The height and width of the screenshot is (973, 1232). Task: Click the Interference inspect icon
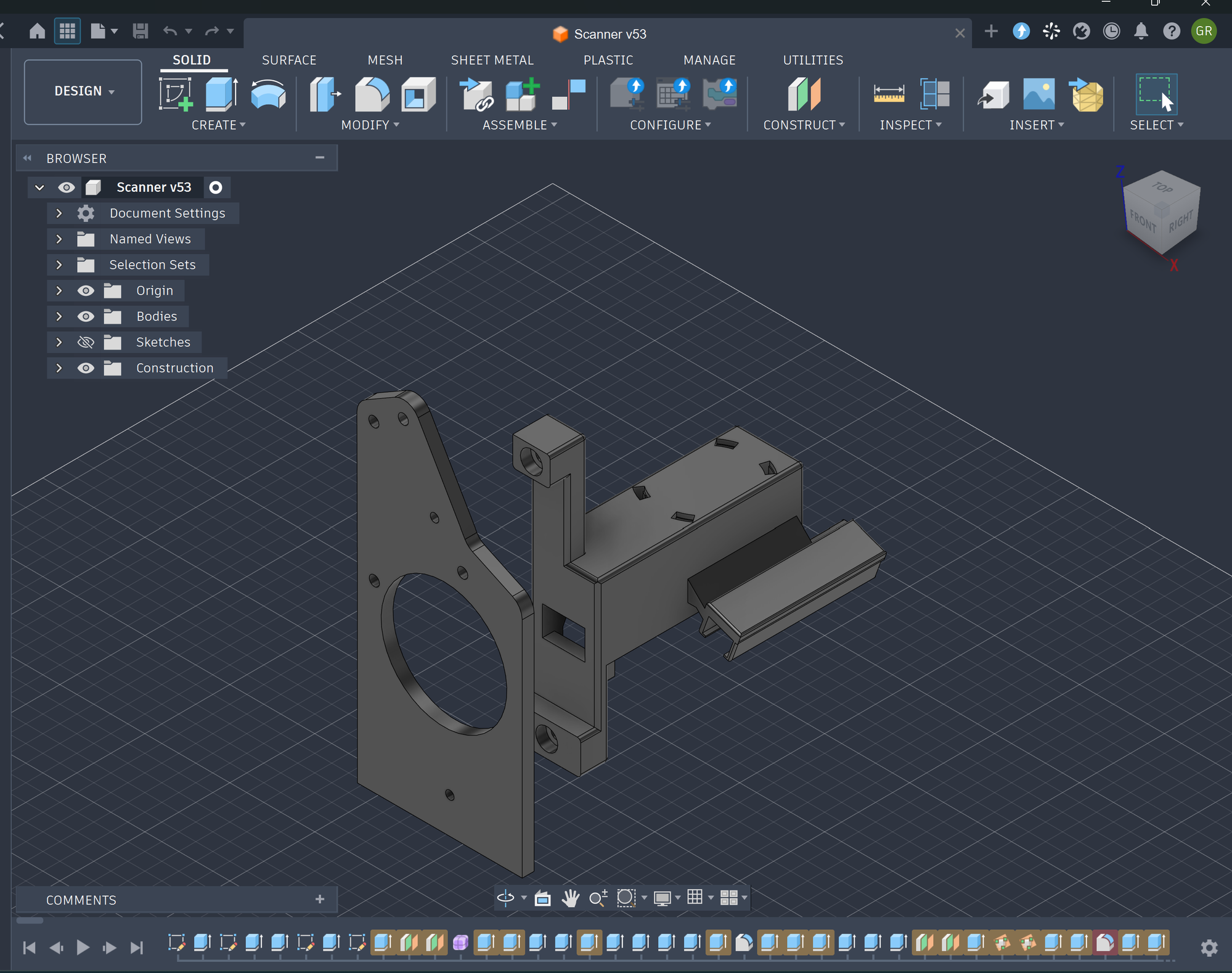pyautogui.click(x=934, y=94)
